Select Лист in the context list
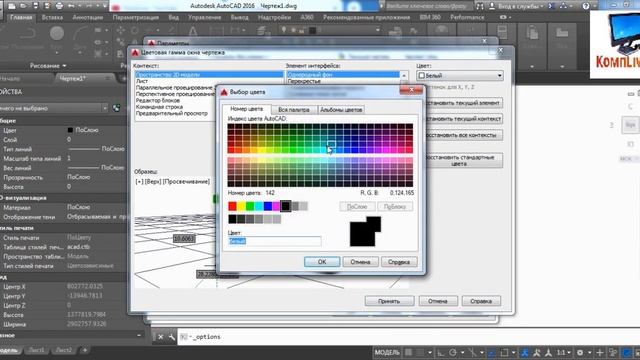This screenshot has height=360, width=640. (142, 81)
